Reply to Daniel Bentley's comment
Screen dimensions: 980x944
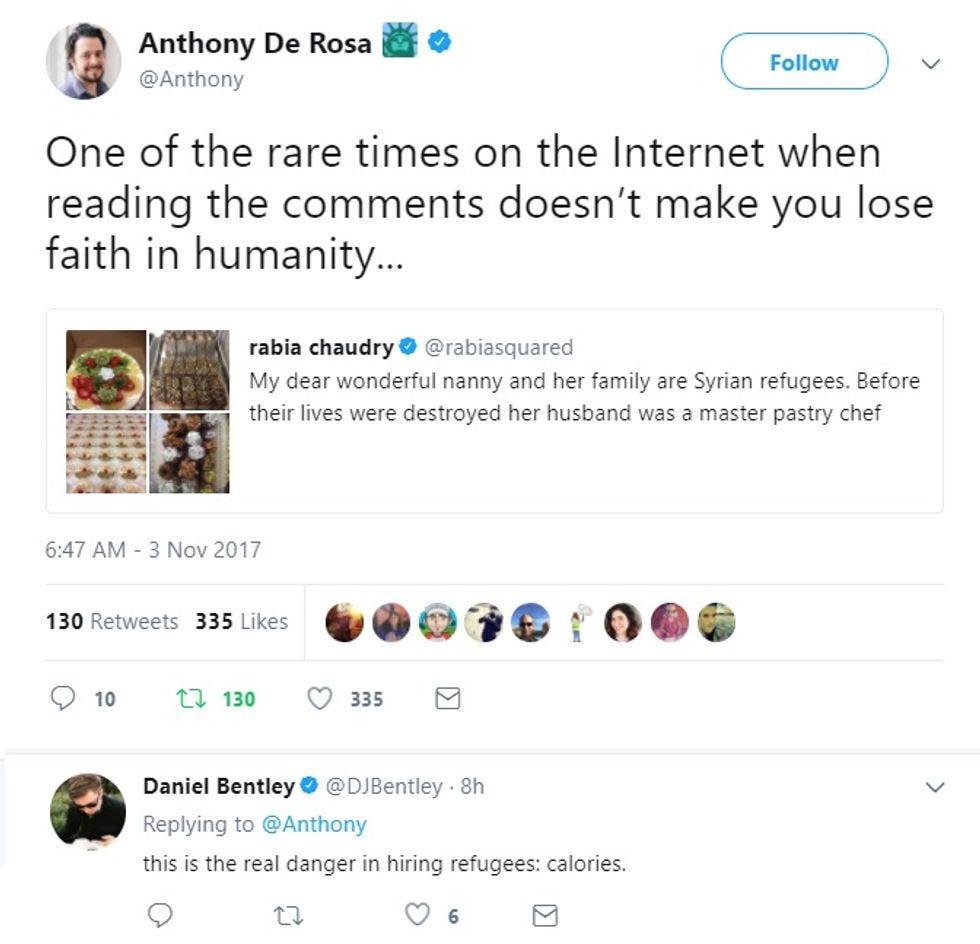pyautogui.click(x=160, y=915)
